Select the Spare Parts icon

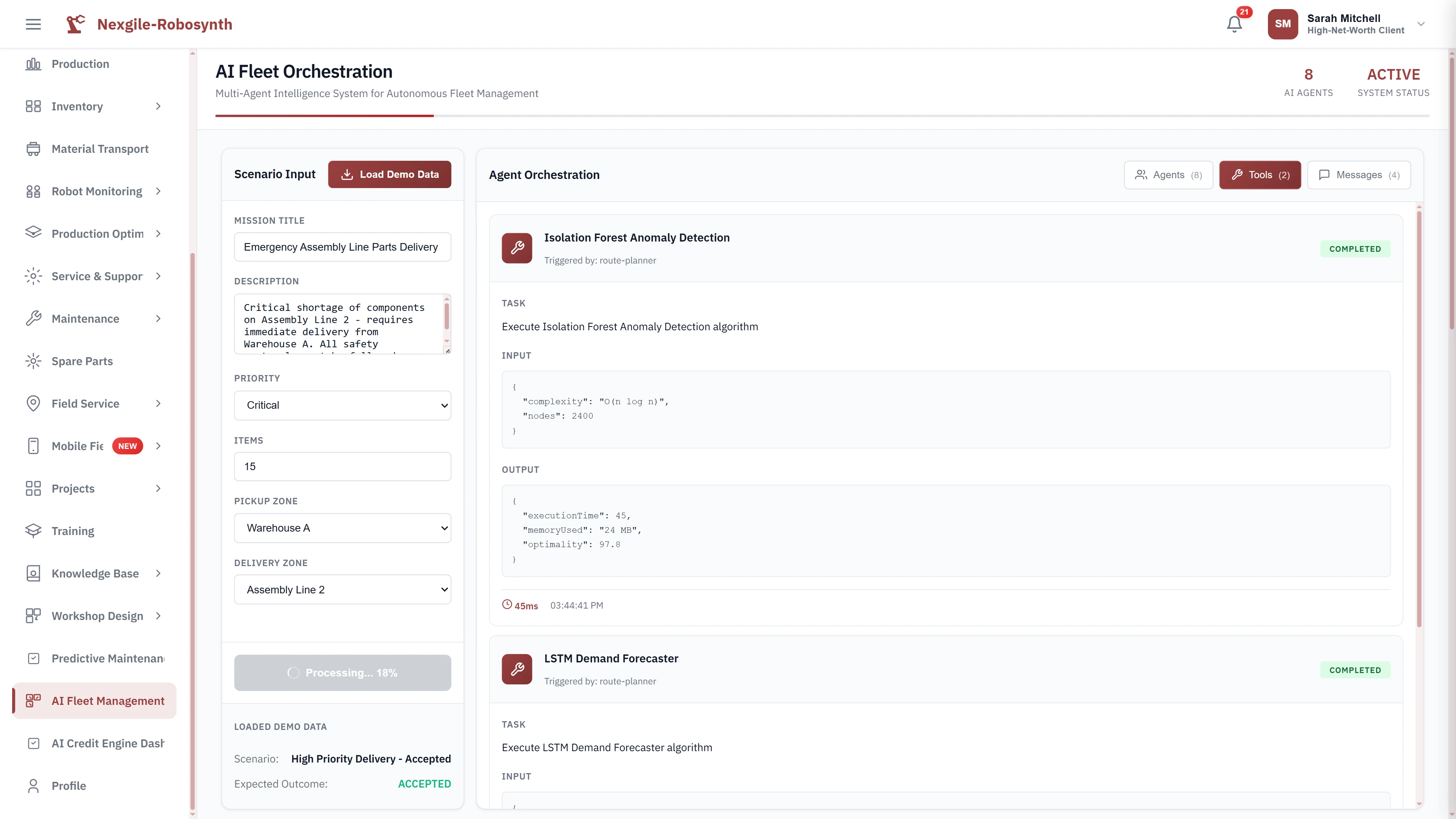(x=33, y=361)
